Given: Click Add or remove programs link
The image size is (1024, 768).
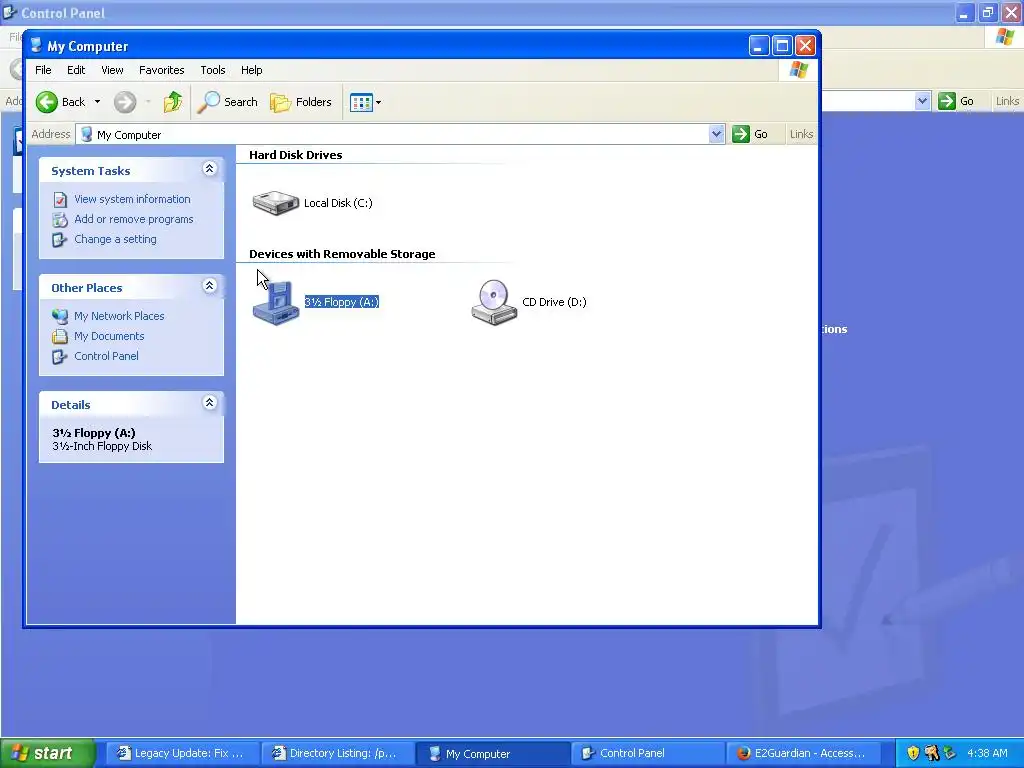Looking at the screenshot, I should (x=133, y=219).
